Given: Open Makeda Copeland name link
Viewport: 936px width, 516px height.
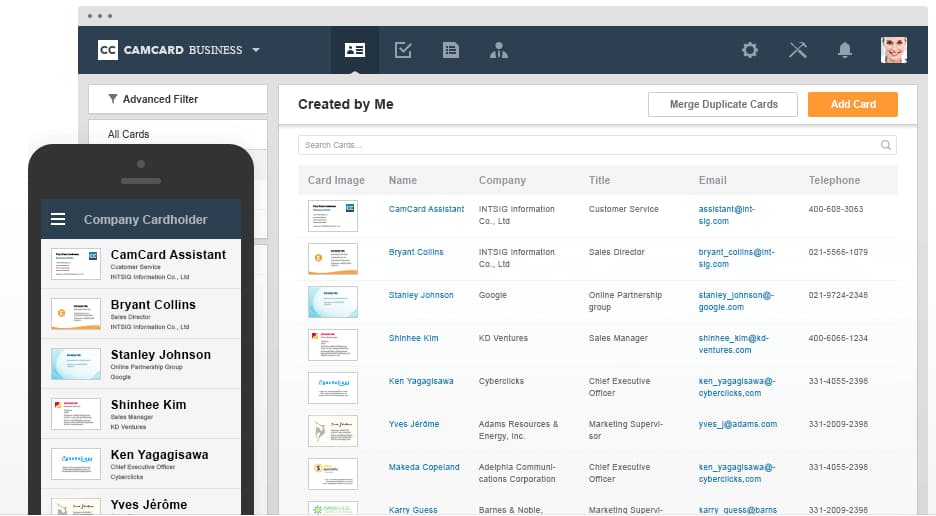Looking at the screenshot, I should (x=424, y=467).
